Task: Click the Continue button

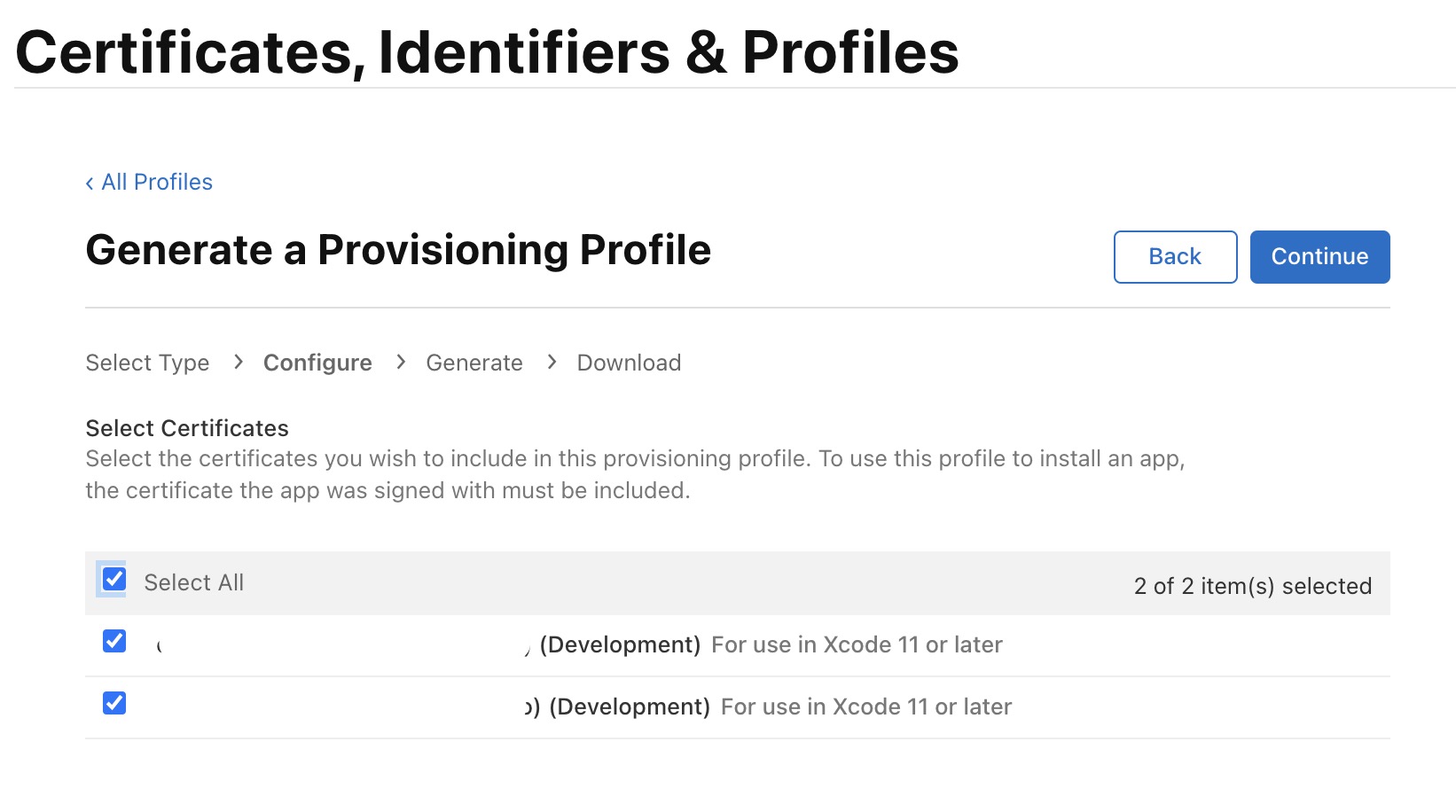Action: (x=1319, y=257)
